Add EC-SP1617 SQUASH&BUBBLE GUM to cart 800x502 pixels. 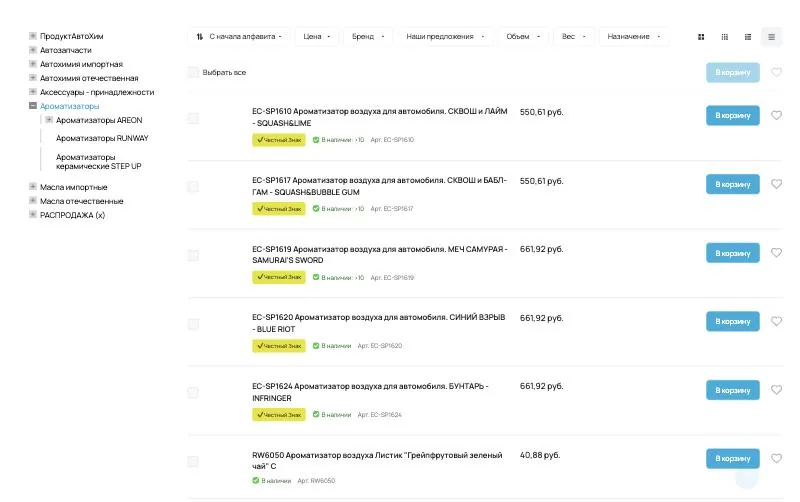[733, 184]
